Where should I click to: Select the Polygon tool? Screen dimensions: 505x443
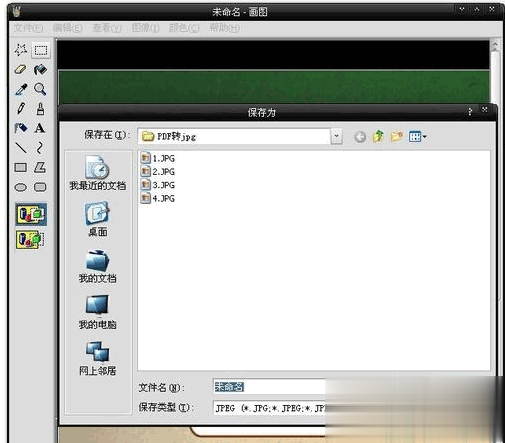point(40,167)
